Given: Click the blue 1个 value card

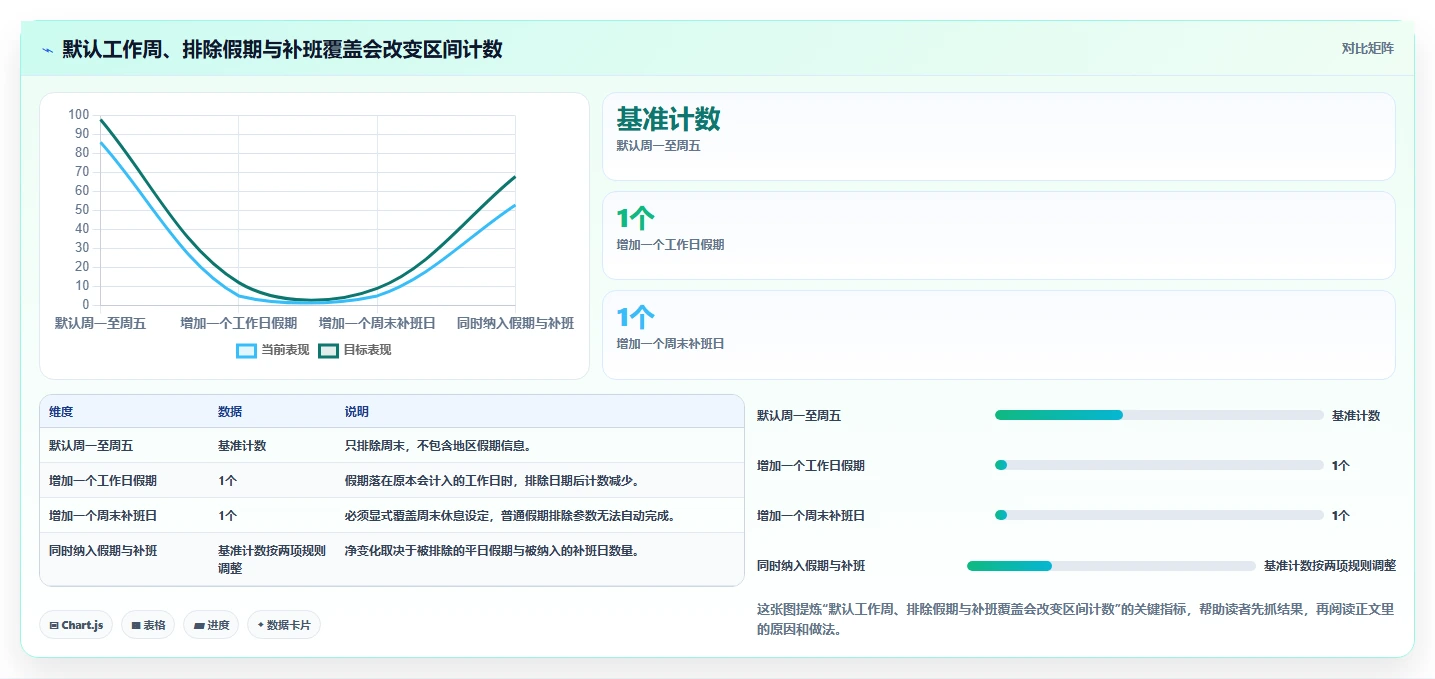Looking at the screenshot, I should pyautogui.click(x=998, y=335).
